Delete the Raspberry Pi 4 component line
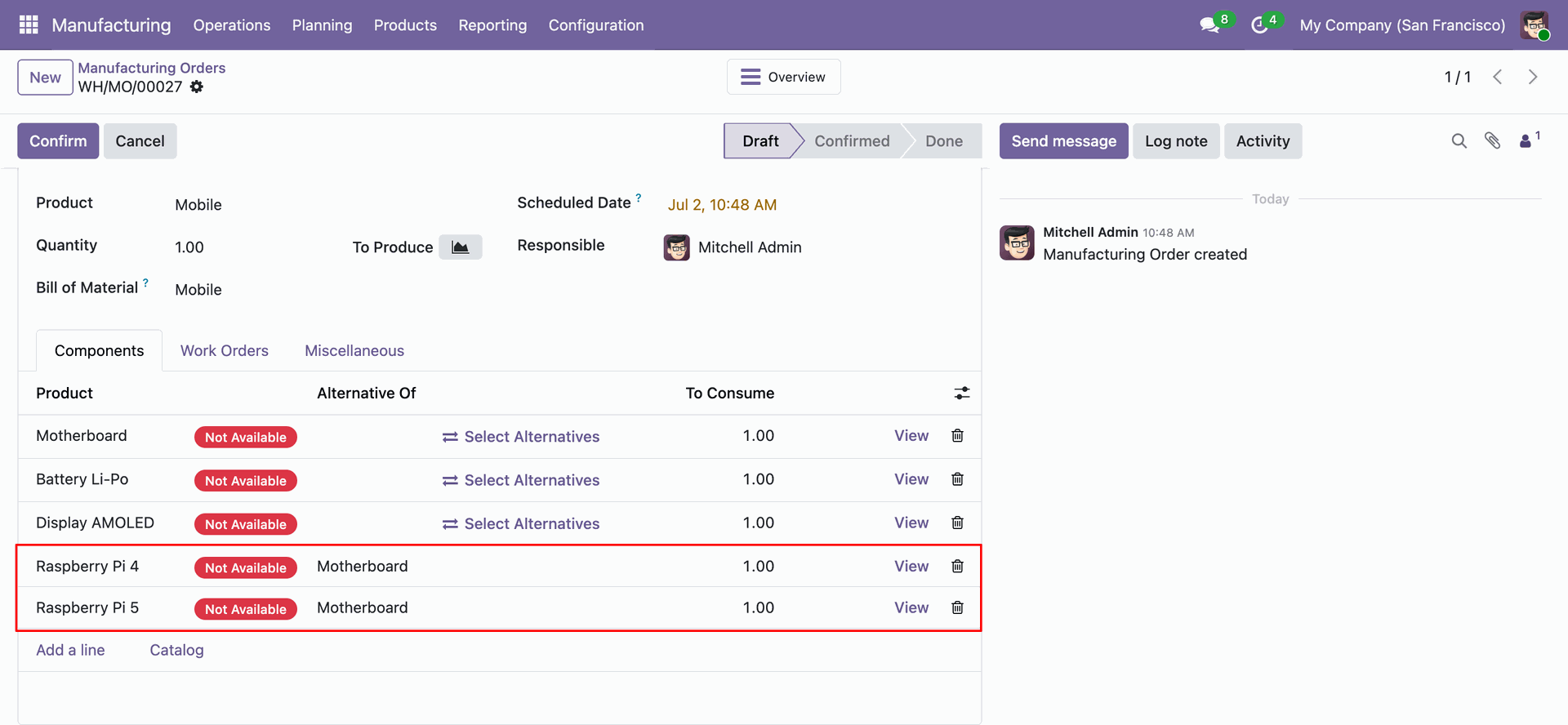Image resolution: width=1568 pixels, height=725 pixels. [x=958, y=566]
